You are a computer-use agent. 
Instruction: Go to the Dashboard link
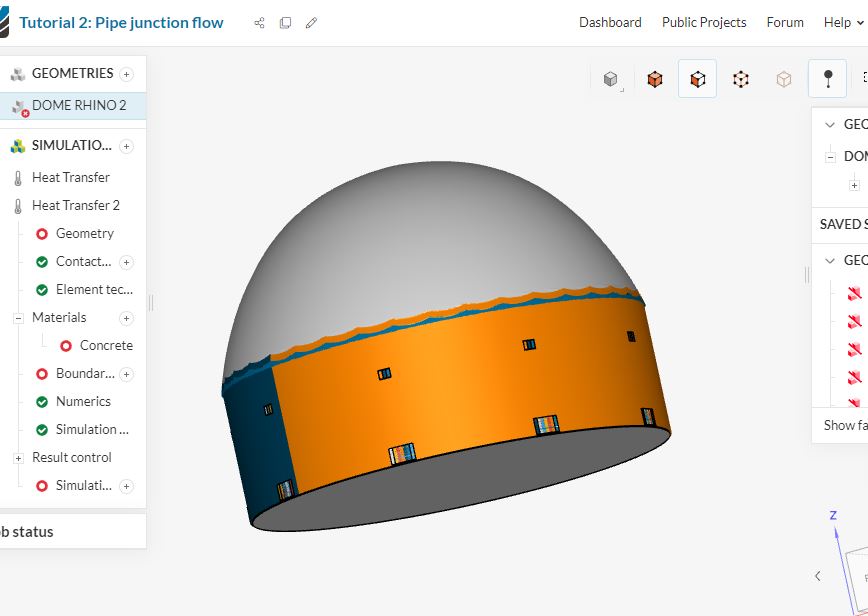coord(610,22)
